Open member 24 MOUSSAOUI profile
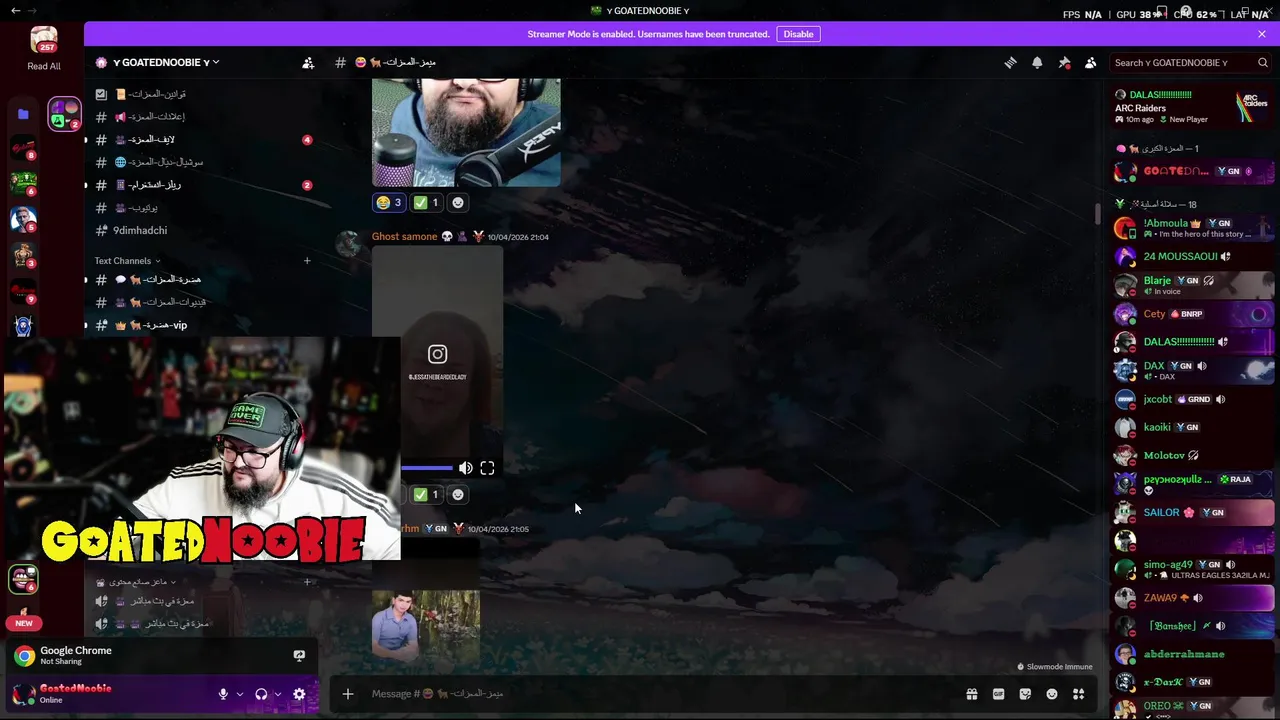The width and height of the screenshot is (1280, 720). [1192, 257]
